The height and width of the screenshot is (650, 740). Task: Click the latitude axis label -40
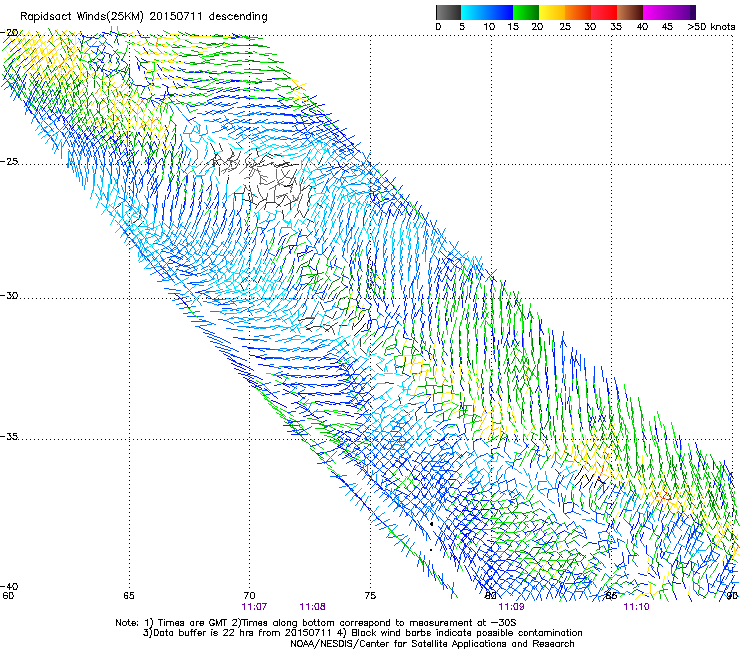click(9, 586)
